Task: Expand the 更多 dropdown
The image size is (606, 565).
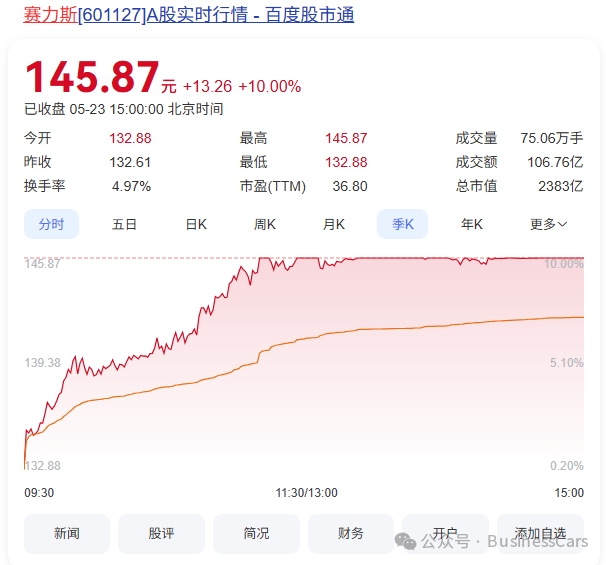Action: coord(548,224)
